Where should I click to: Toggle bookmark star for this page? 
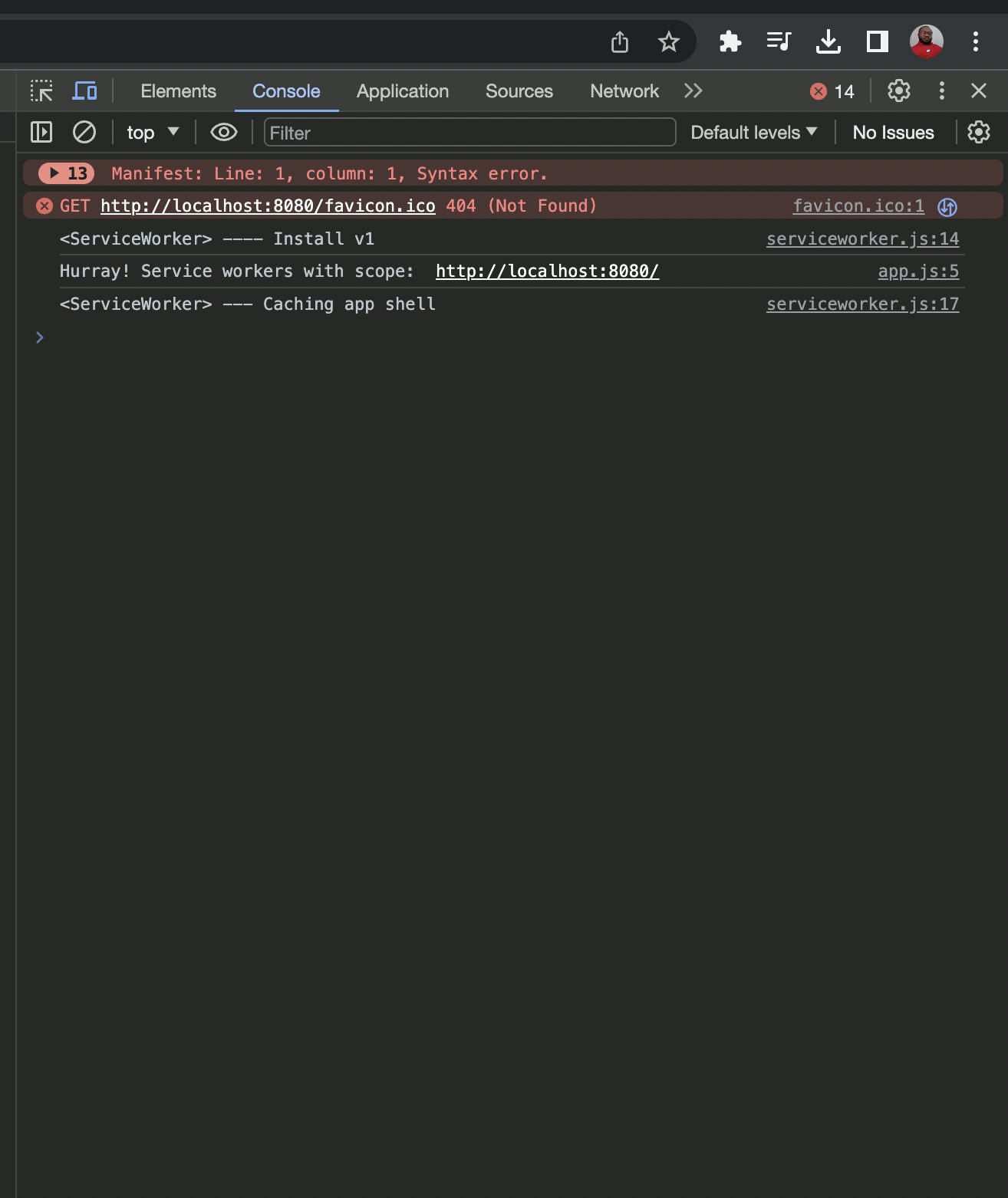[668, 41]
